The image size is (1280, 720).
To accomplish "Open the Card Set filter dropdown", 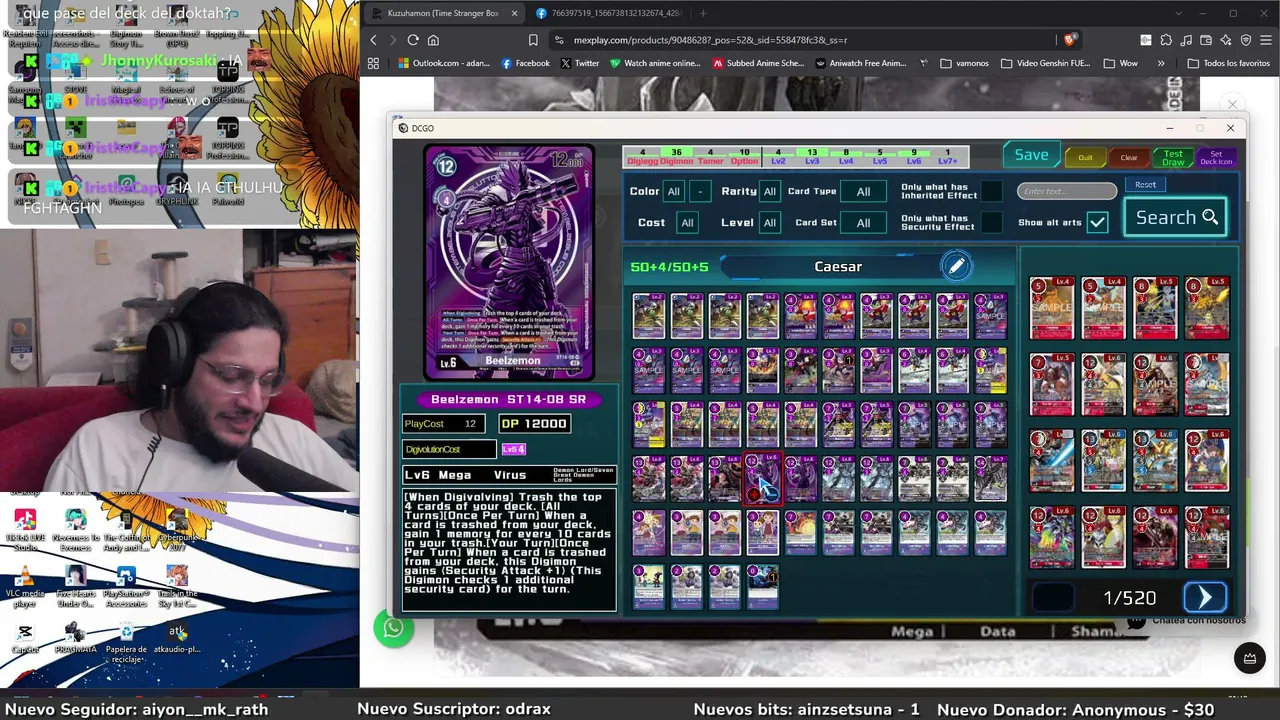I will [863, 222].
